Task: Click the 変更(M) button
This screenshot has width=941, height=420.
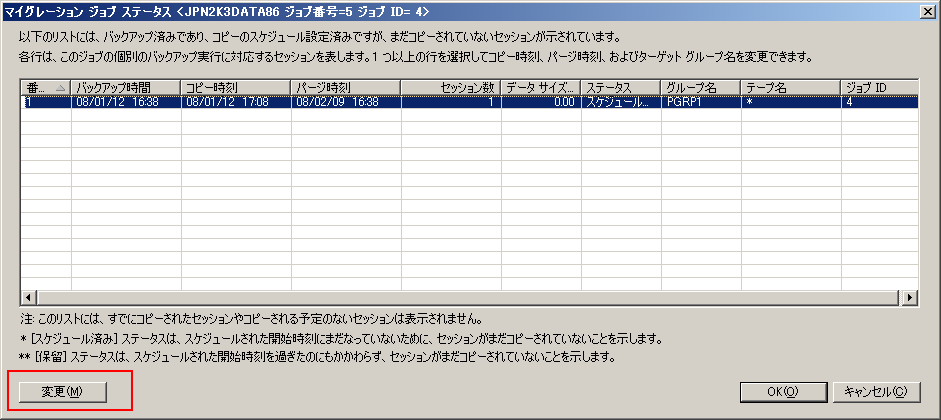Action: click(62, 391)
